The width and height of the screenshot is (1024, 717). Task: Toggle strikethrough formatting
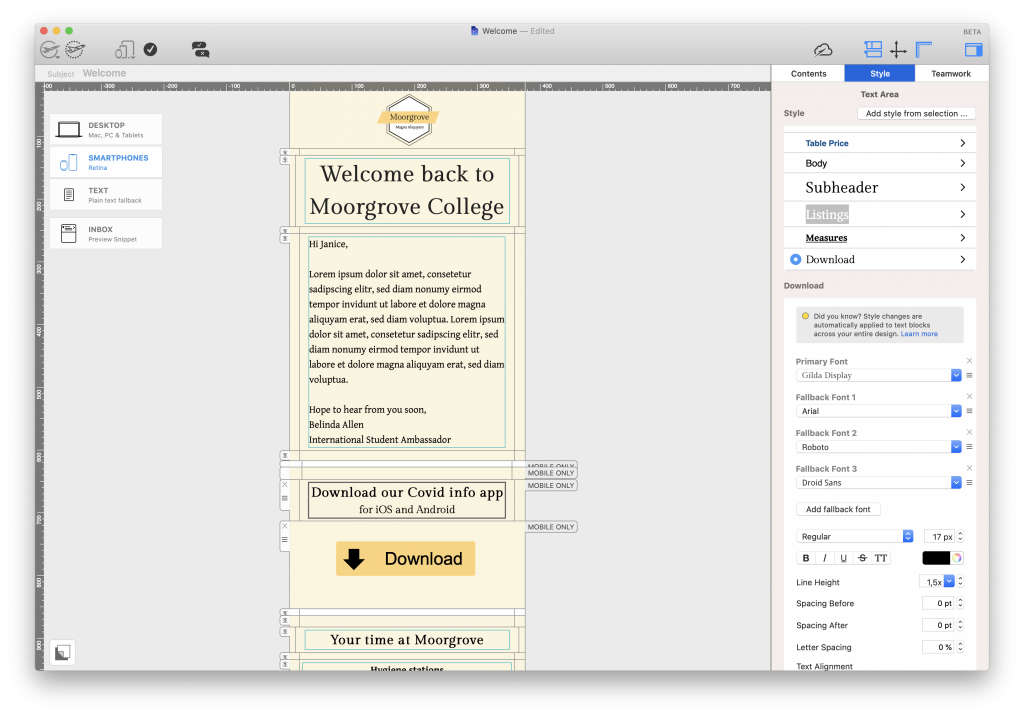pos(863,558)
